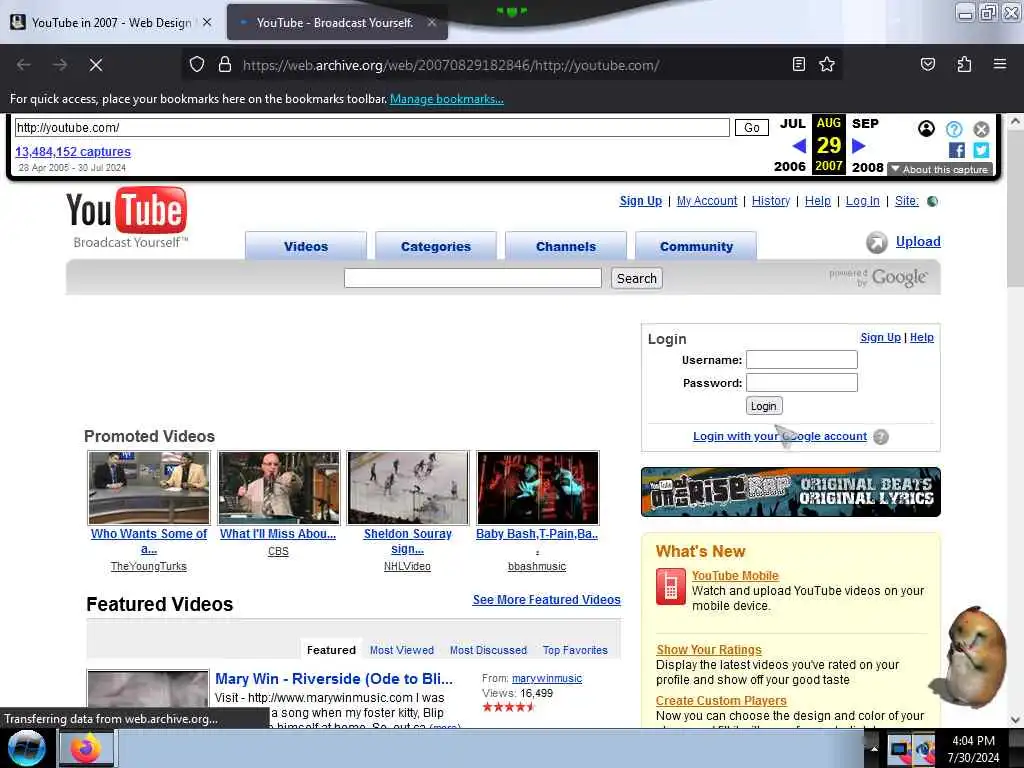The image size is (1024, 768).
Task: Open the 13,484,152 captures link
Action: click(x=73, y=152)
